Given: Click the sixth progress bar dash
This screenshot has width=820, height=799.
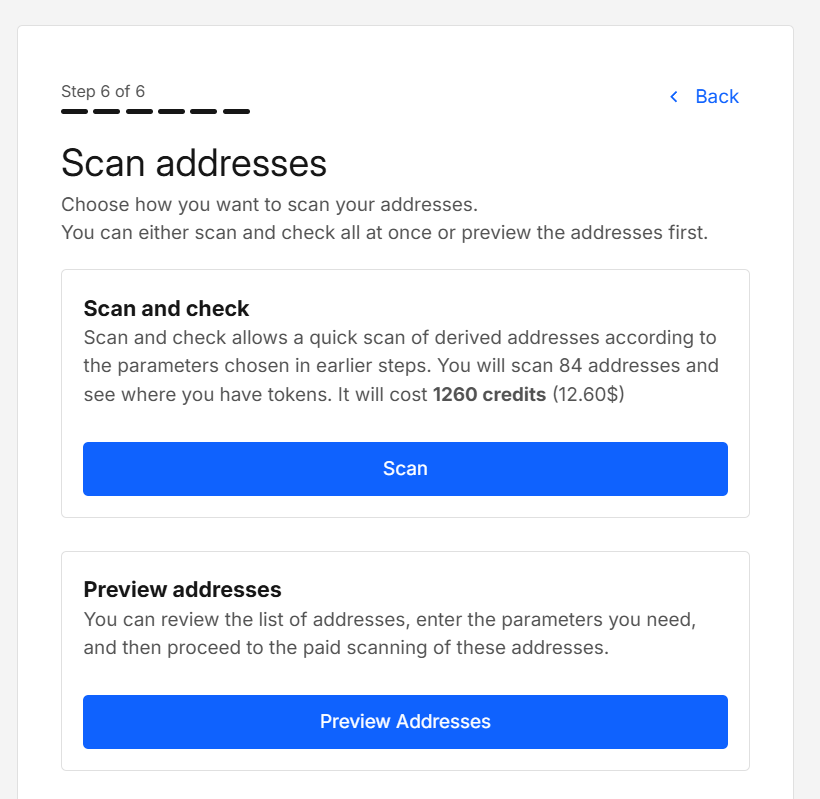Looking at the screenshot, I should point(235,110).
